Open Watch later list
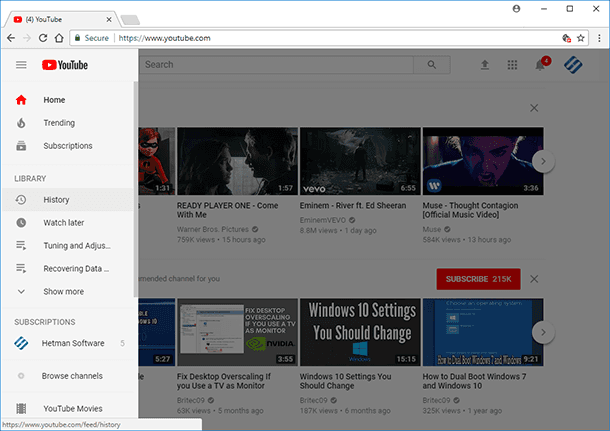The height and width of the screenshot is (431, 610). (x=68, y=223)
